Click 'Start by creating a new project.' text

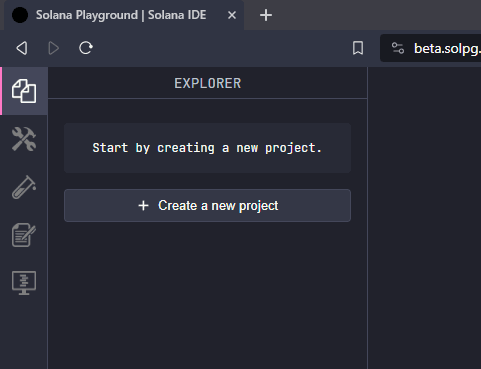tap(207, 148)
